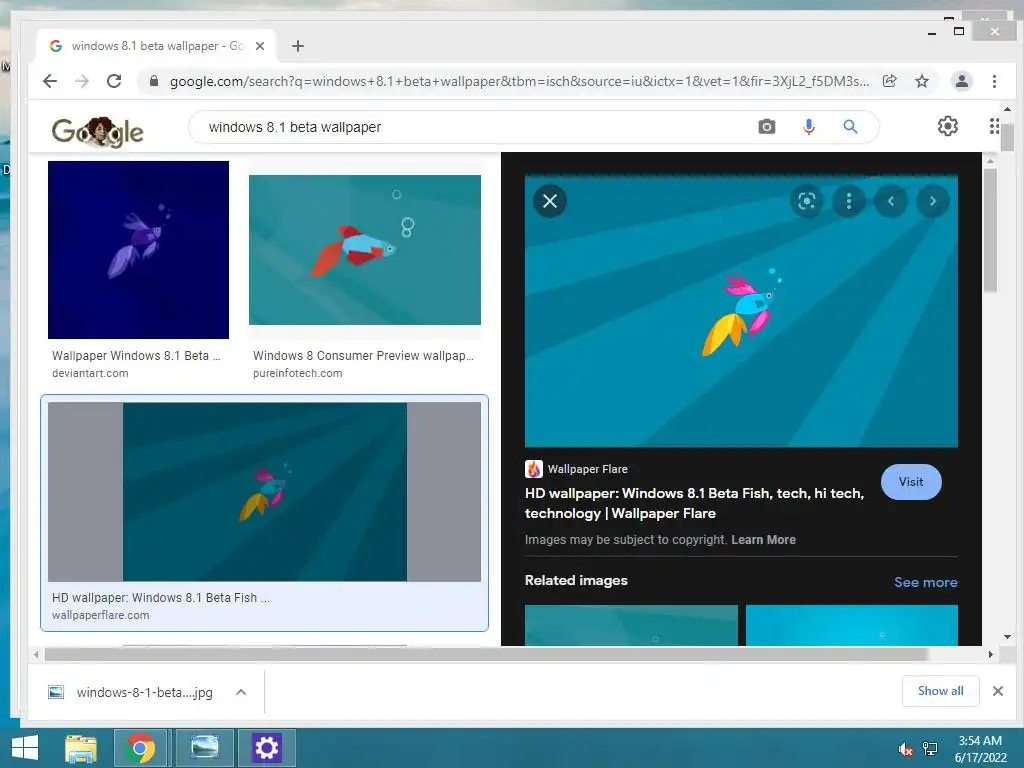The height and width of the screenshot is (768, 1024).
Task: Open the picture viewer taskbar app
Action: (204, 748)
